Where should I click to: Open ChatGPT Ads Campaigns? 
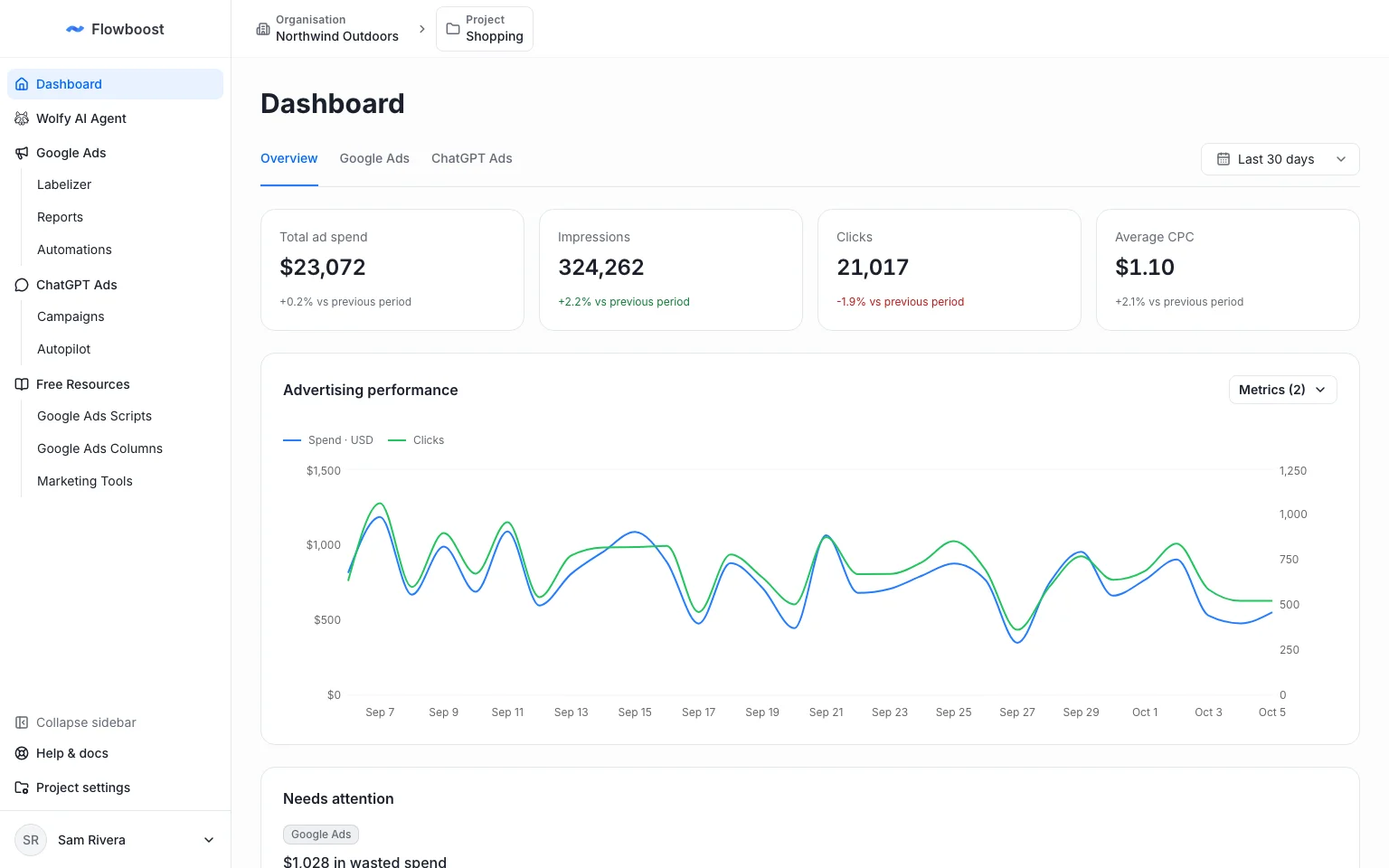(x=71, y=316)
